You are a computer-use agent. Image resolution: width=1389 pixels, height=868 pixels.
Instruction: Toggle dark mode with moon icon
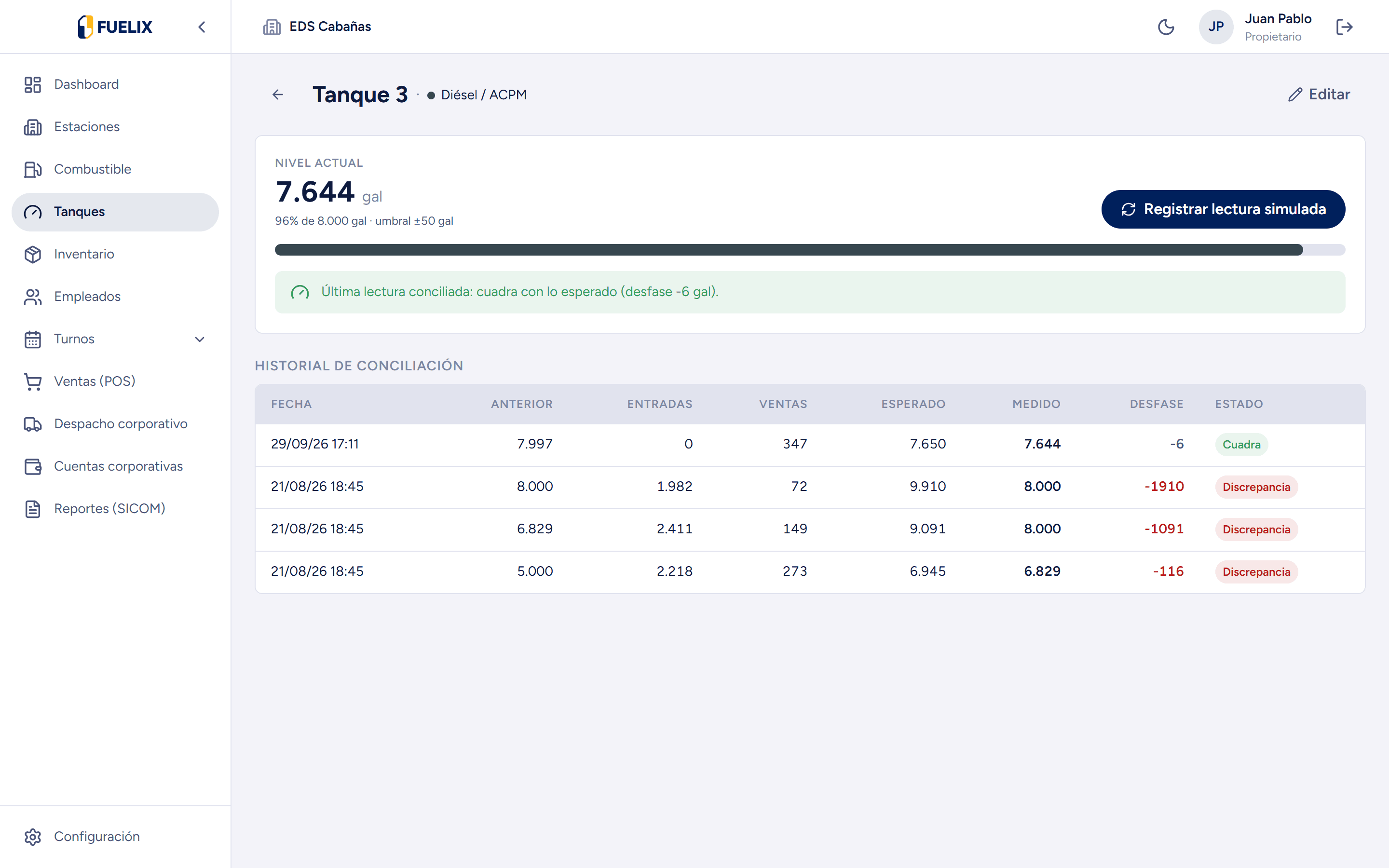click(1166, 27)
